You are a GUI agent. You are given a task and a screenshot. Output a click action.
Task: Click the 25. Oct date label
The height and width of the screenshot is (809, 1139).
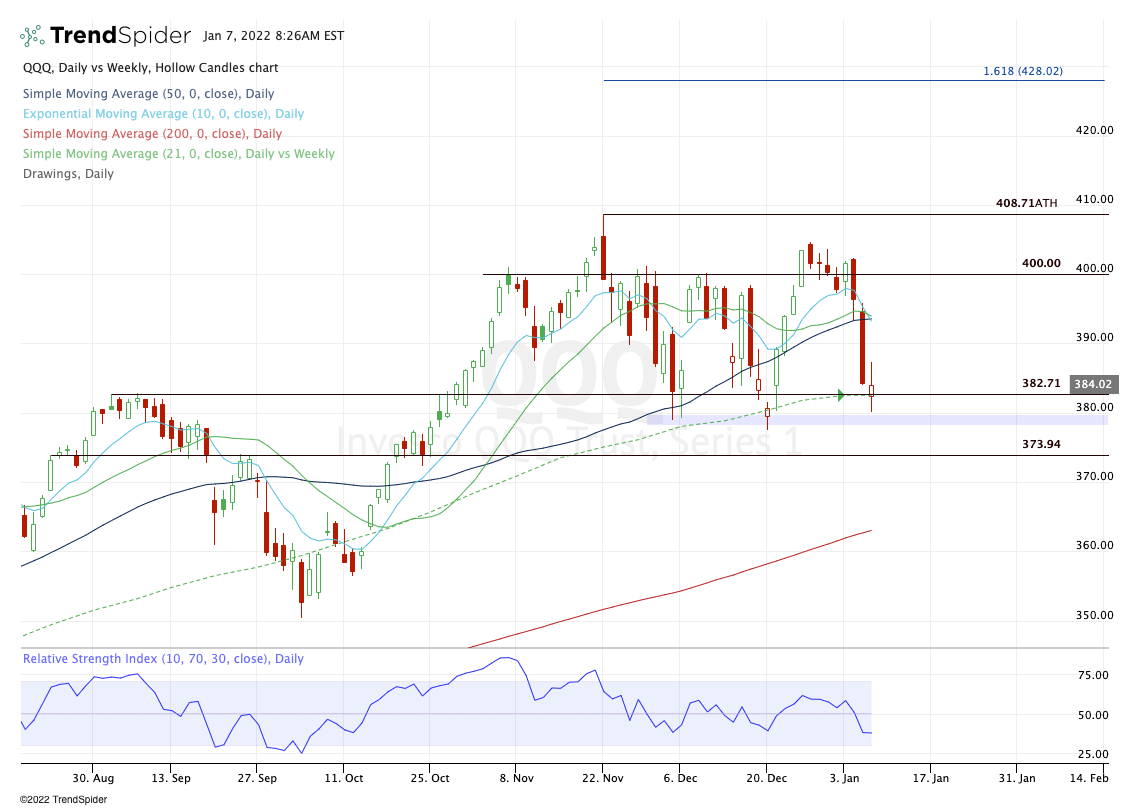point(429,778)
